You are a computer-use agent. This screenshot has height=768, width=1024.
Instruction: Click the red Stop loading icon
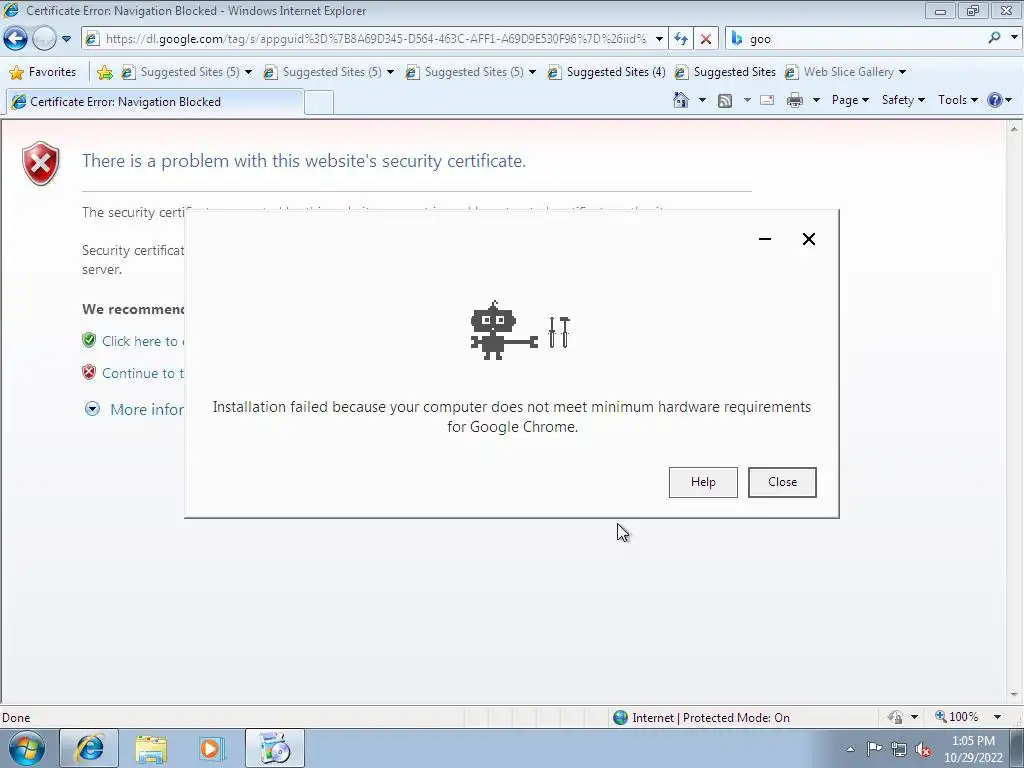point(706,39)
